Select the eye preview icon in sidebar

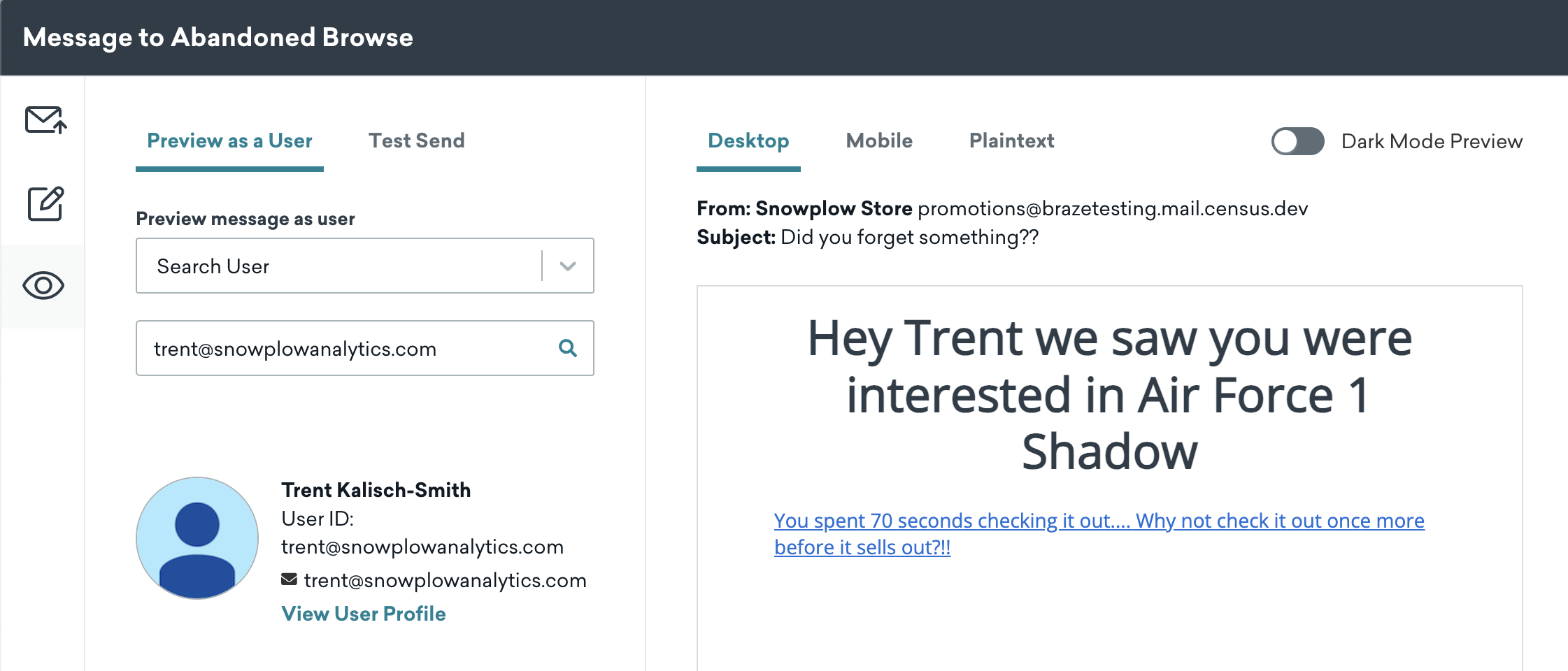tap(43, 286)
